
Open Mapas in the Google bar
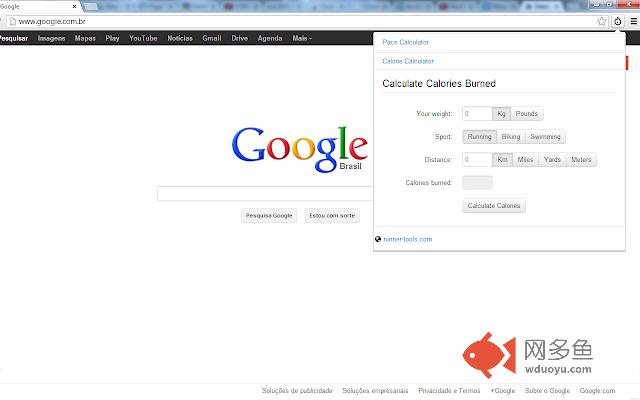pyautogui.click(x=85, y=38)
